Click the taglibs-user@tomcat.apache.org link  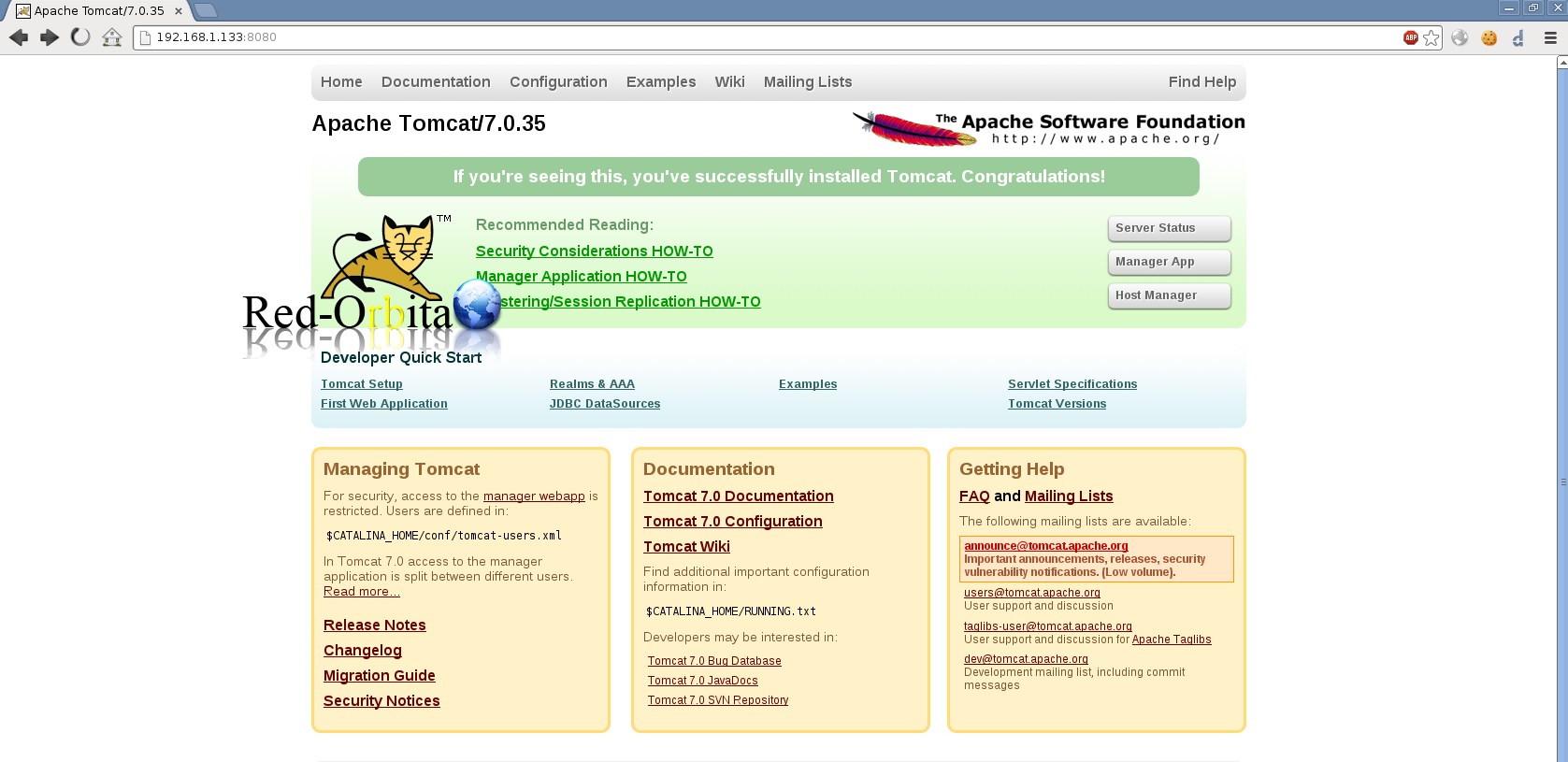(x=1048, y=626)
